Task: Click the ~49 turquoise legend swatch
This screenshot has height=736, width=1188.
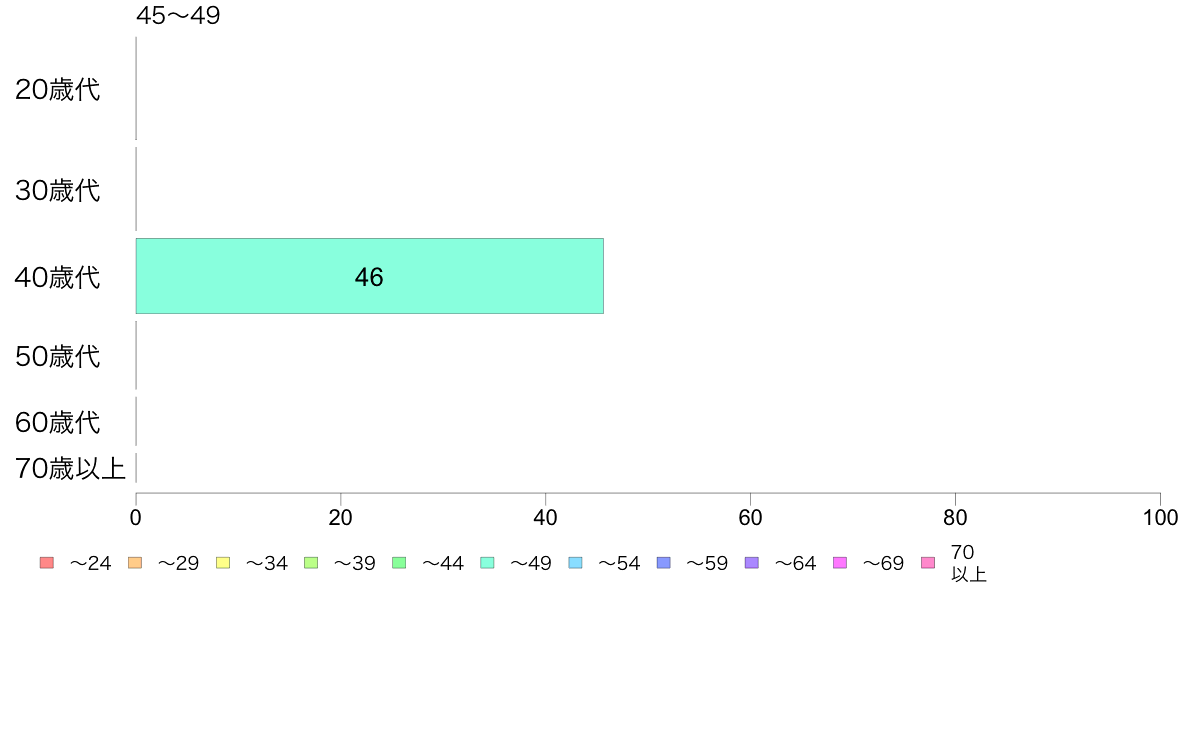Action: pos(487,562)
